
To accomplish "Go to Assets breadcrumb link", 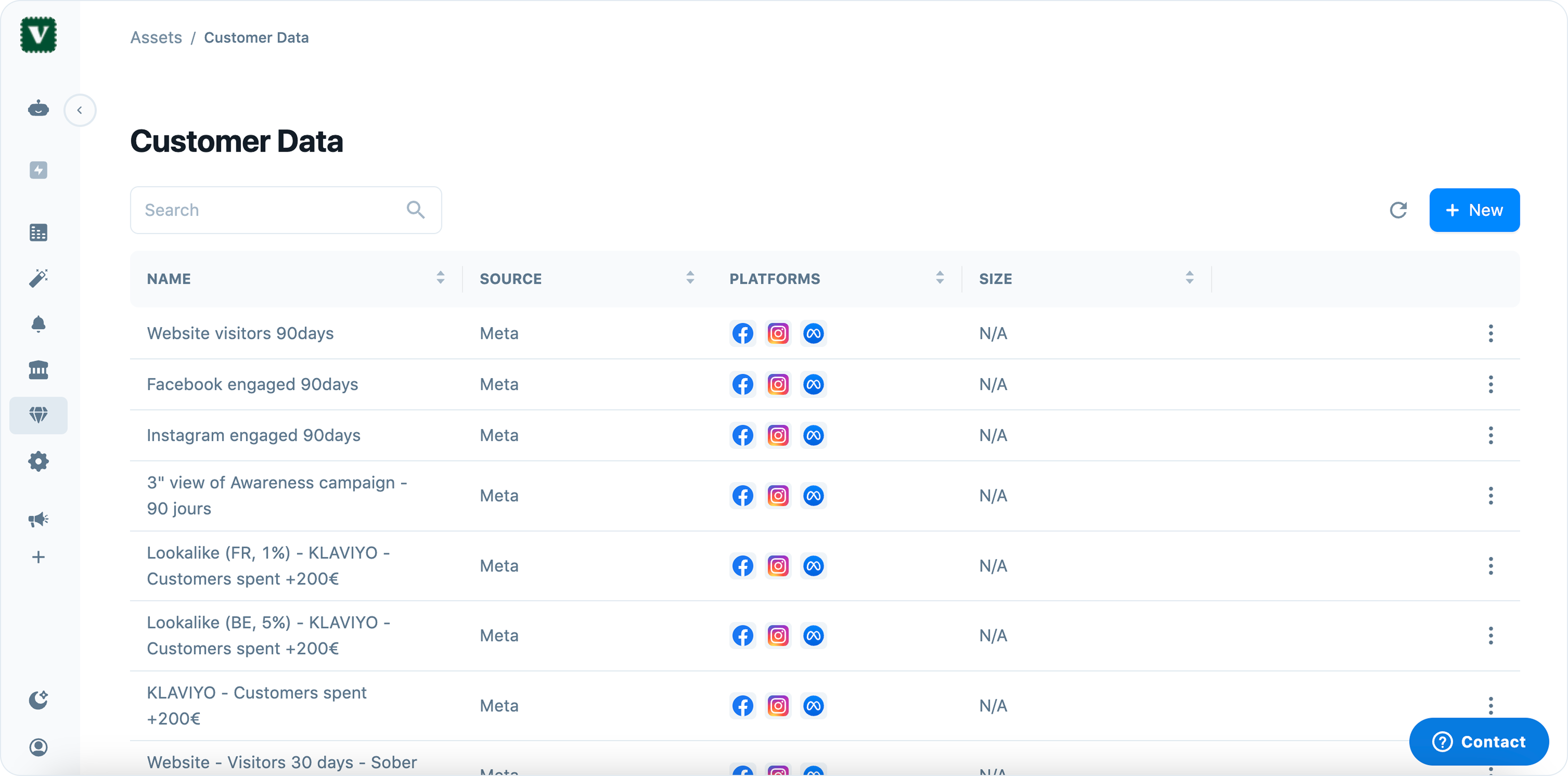I will pyautogui.click(x=156, y=38).
